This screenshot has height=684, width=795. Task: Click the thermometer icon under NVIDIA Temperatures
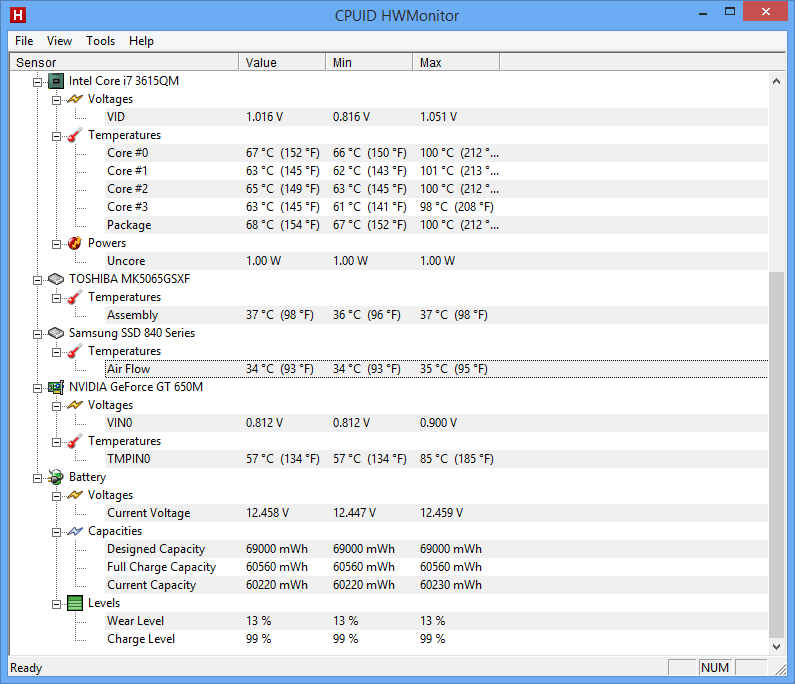[x=75, y=441]
